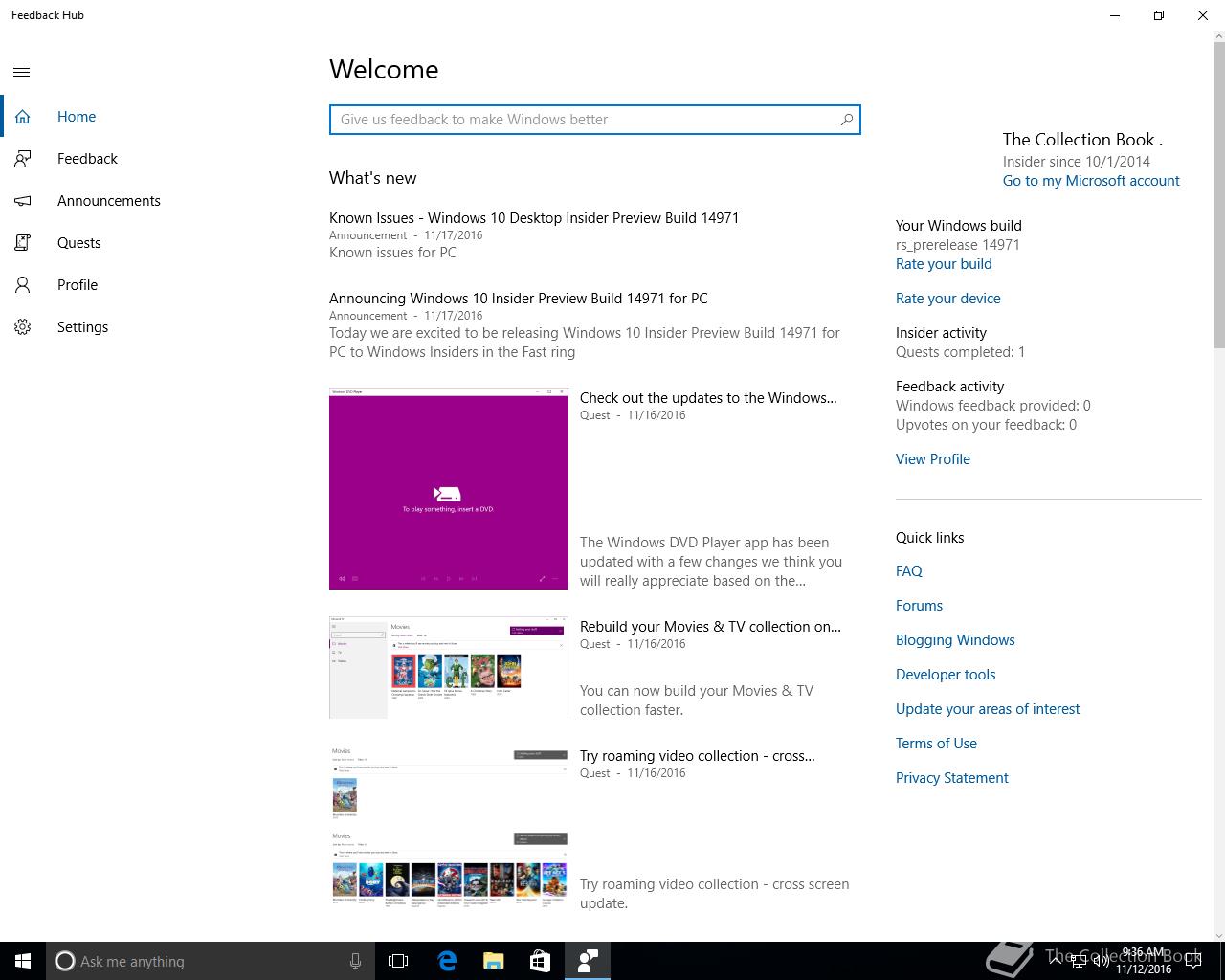This screenshot has width=1225, height=980.
Task: Open Announcing Windows 10 Insider Preview Build 14971
Action: coord(519,299)
